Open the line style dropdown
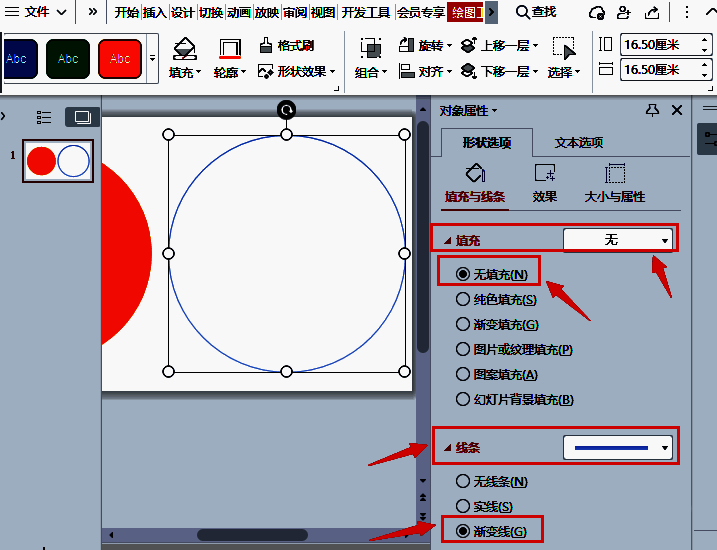 click(618, 448)
